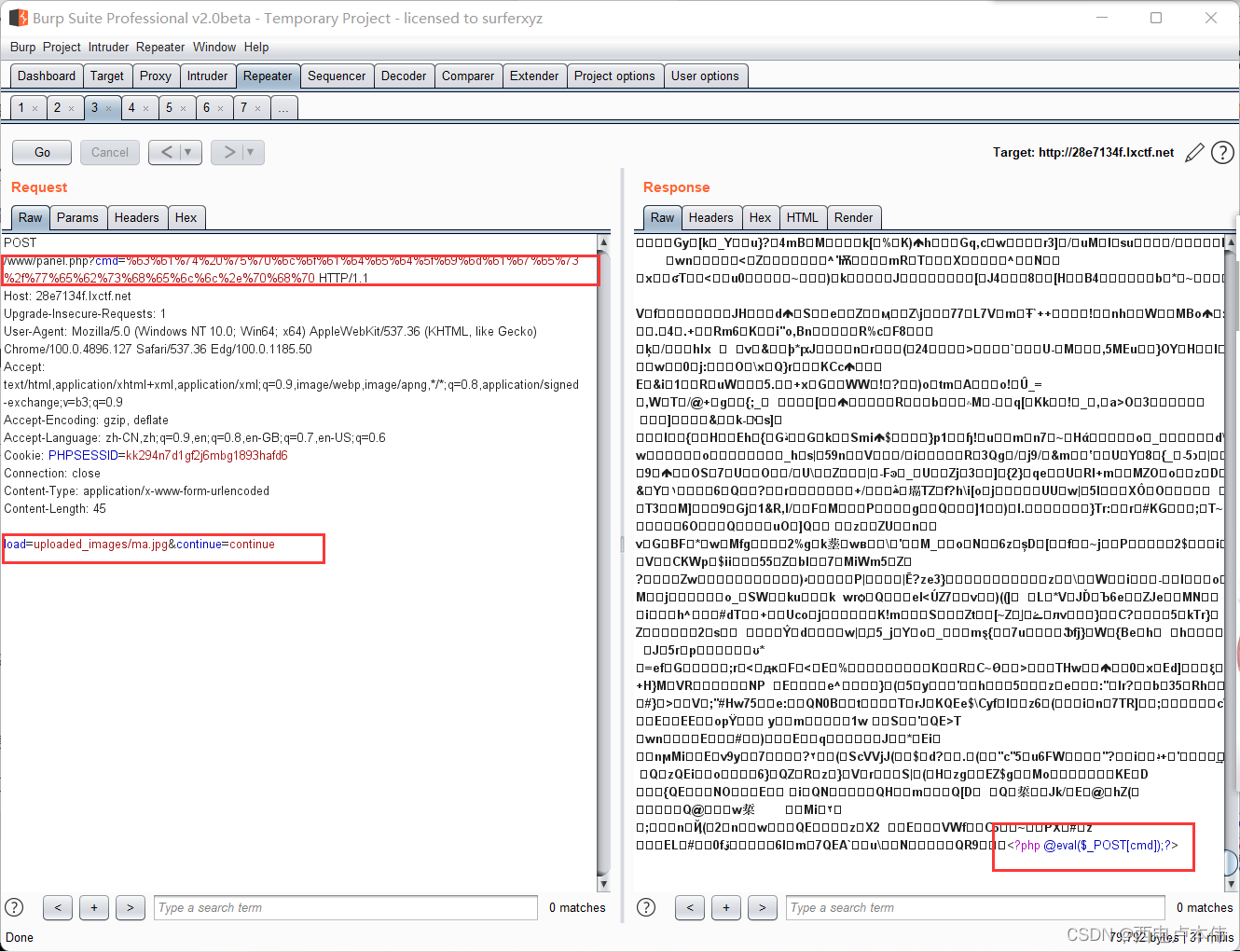Switch to the Extender tab
Screen dimensions: 1240x952
(534, 76)
